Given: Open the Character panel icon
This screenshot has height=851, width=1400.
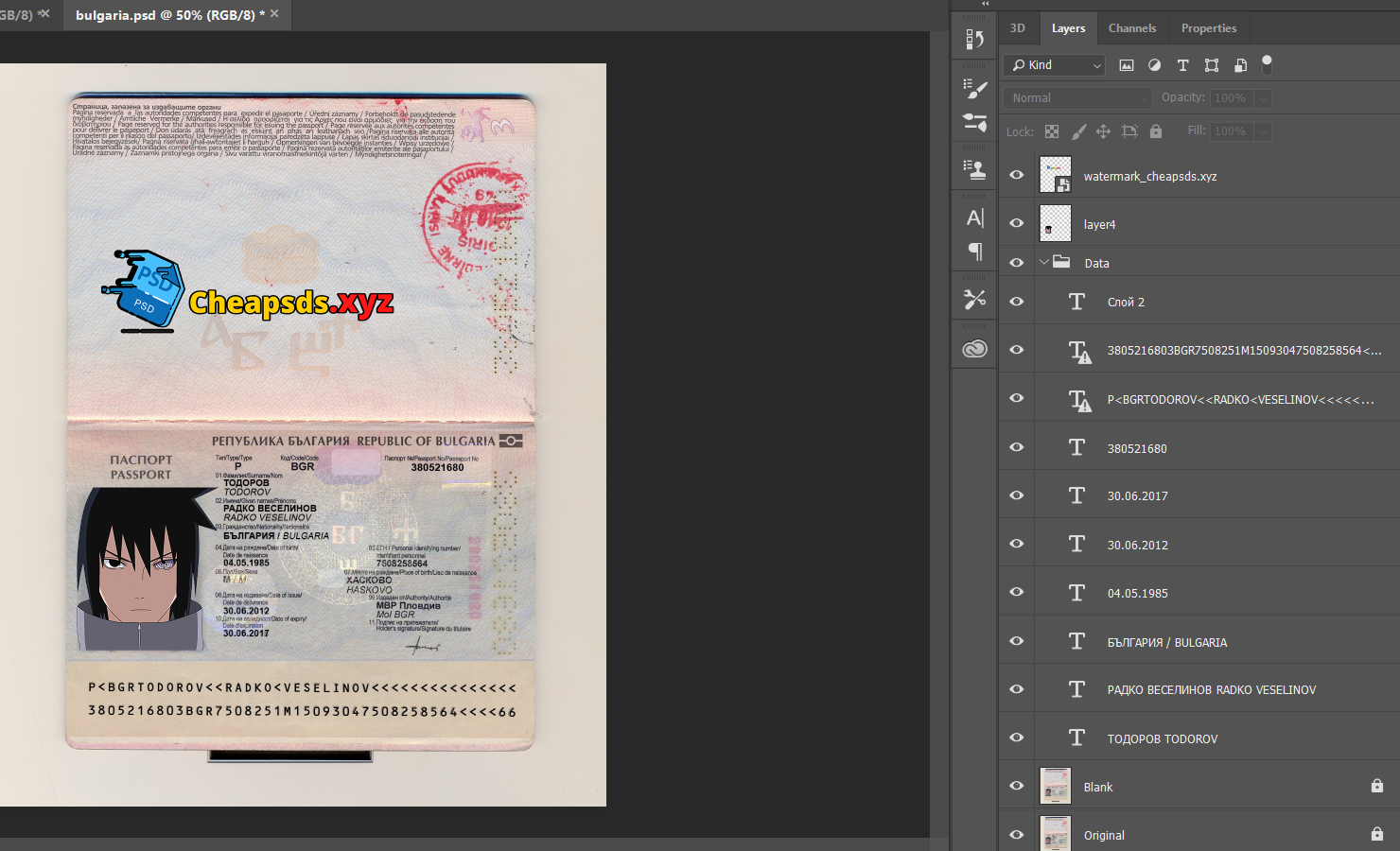Looking at the screenshot, I should click(974, 218).
